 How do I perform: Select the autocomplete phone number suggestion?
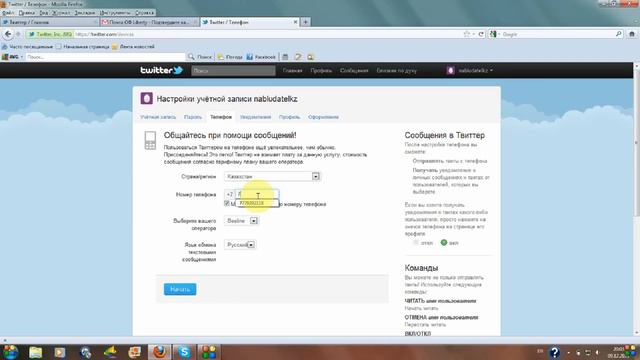click(257, 203)
